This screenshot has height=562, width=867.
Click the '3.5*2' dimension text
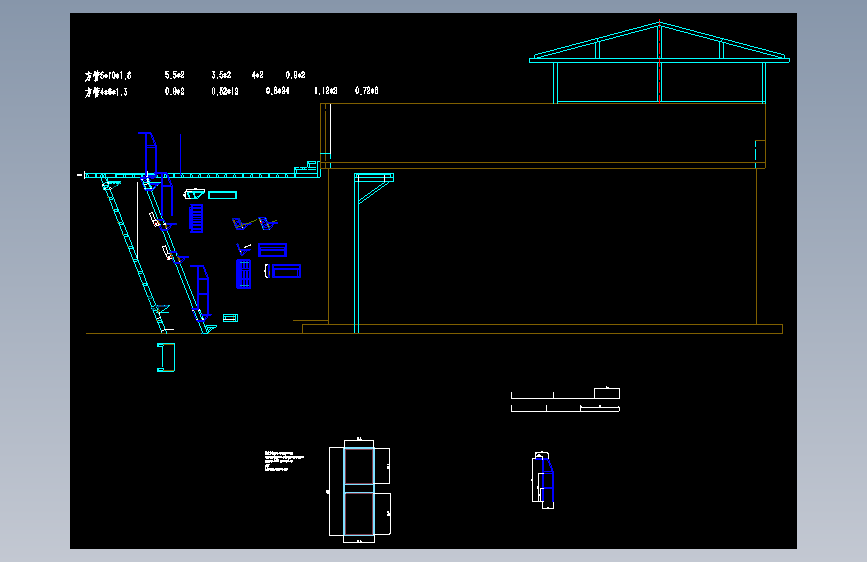(x=221, y=75)
